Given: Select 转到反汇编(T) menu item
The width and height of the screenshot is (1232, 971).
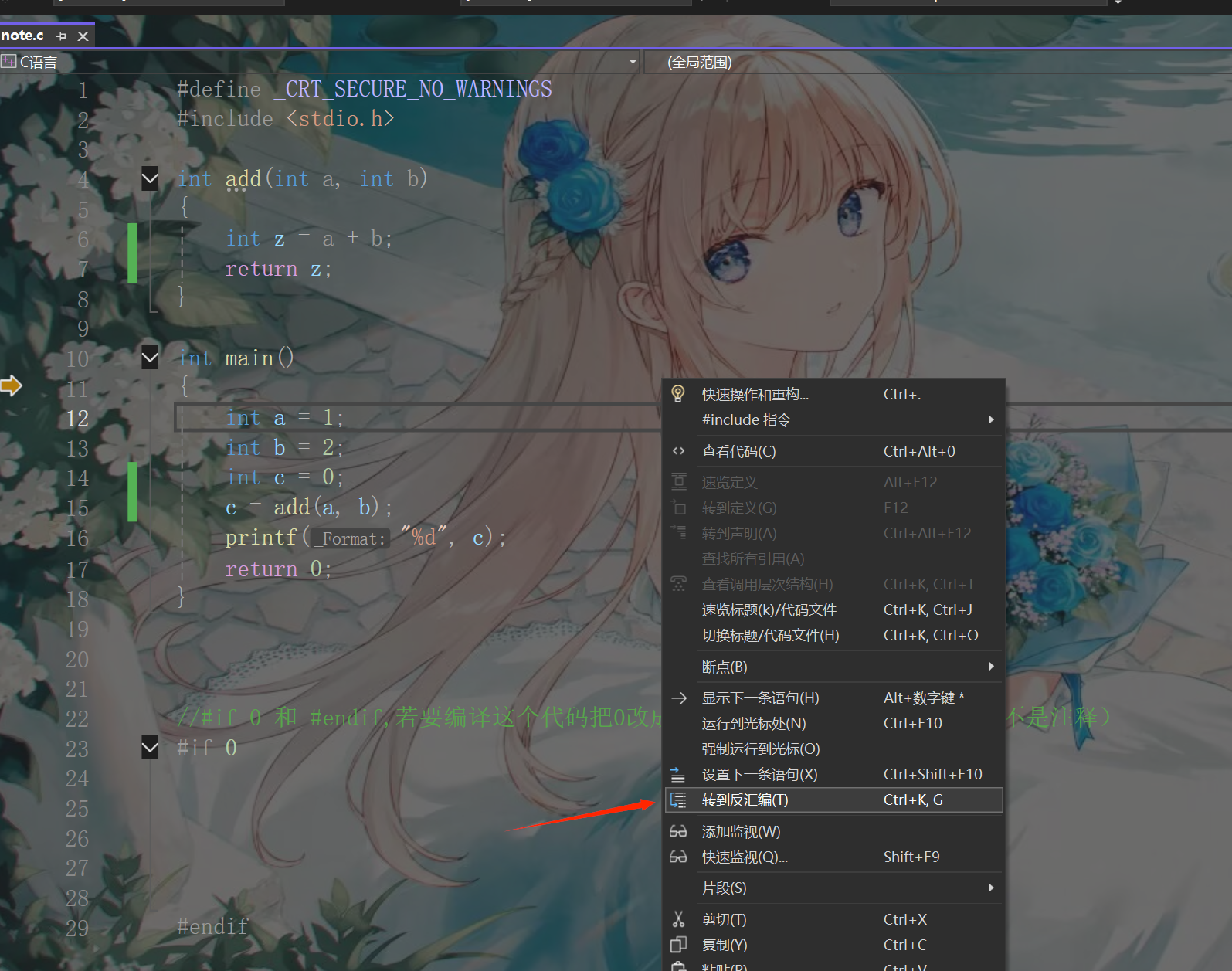Looking at the screenshot, I should (x=833, y=800).
